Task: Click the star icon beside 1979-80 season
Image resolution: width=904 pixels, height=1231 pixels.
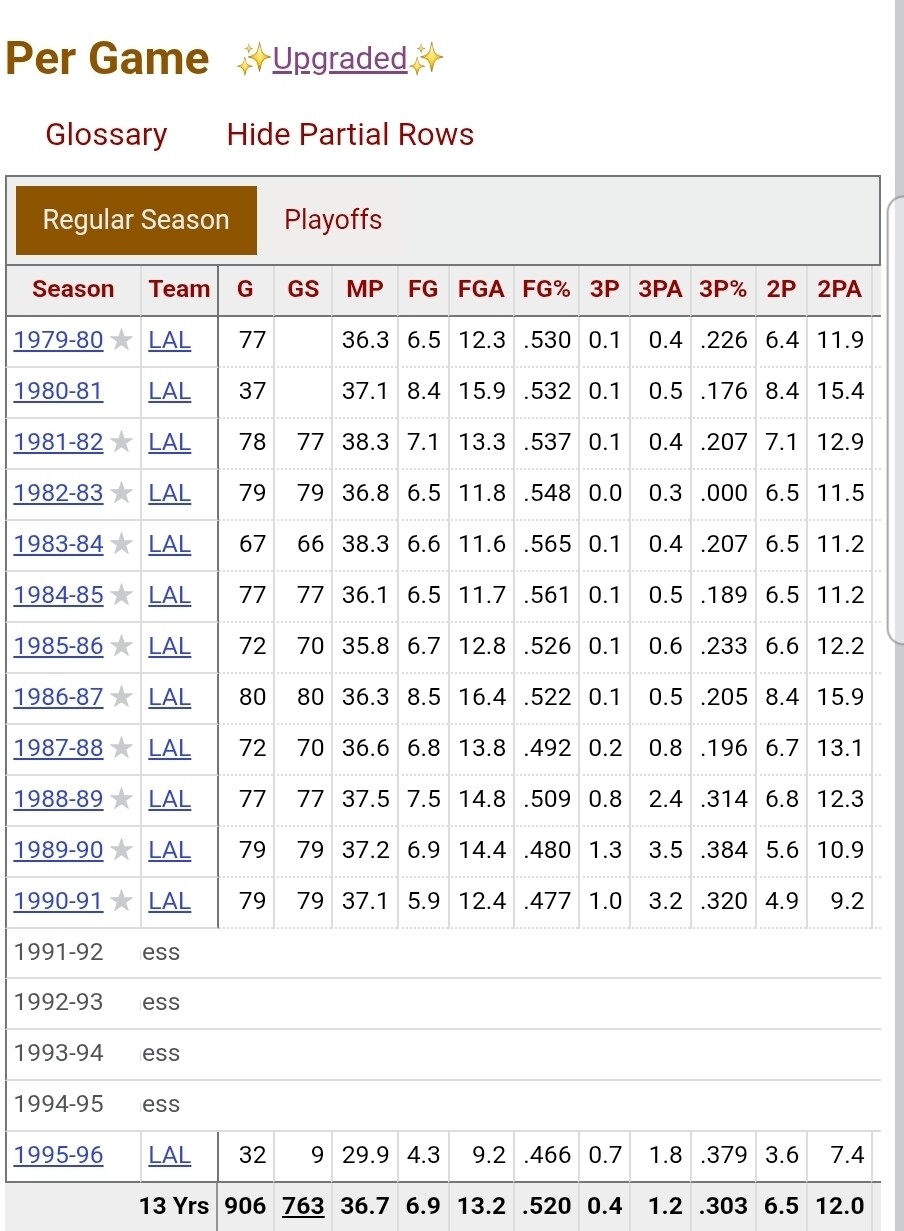Action: pos(121,340)
